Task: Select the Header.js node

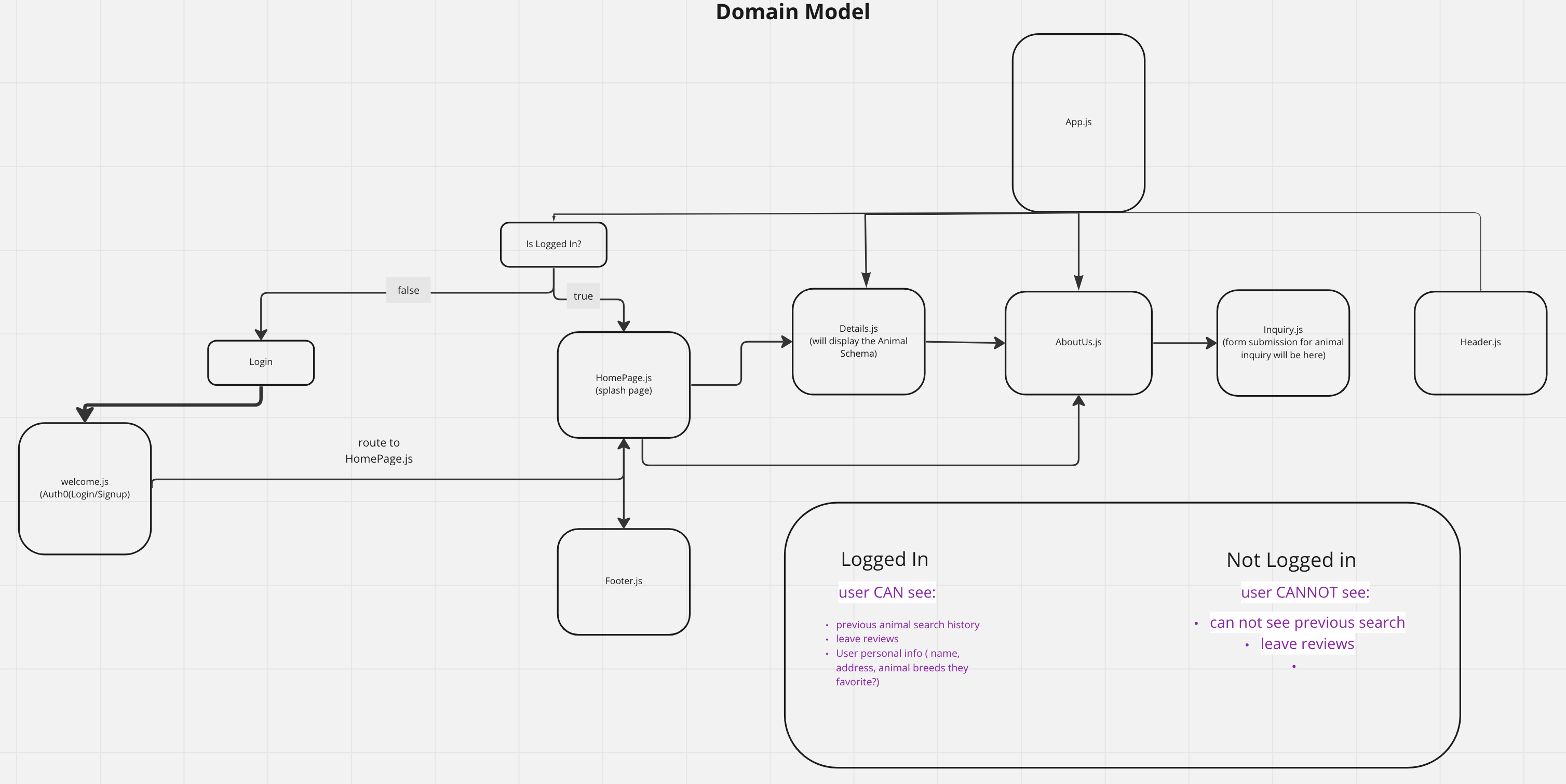Action: click(x=1480, y=342)
